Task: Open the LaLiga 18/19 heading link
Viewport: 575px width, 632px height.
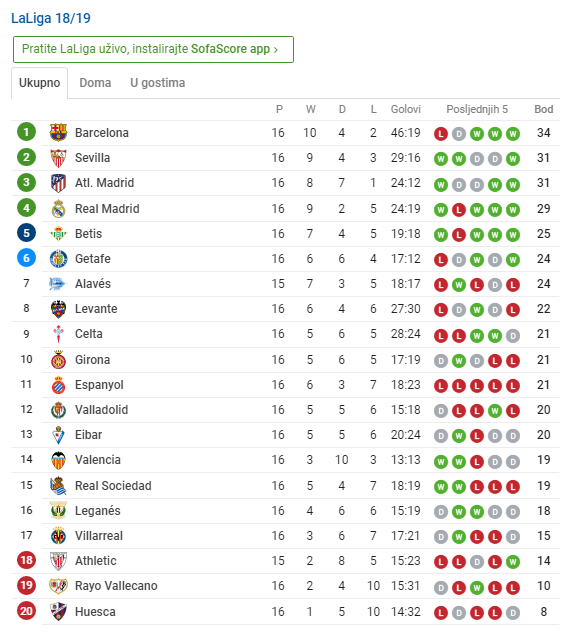Action: click(51, 18)
